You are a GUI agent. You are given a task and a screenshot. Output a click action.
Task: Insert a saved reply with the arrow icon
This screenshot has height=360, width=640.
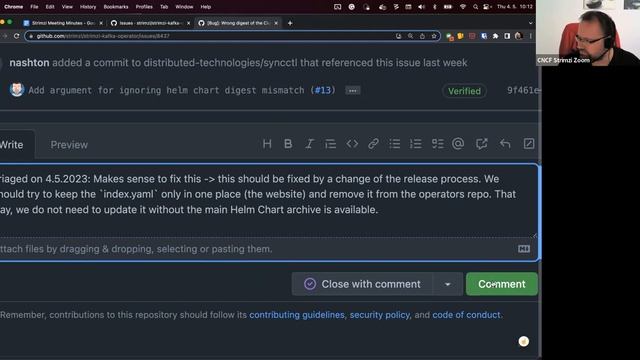pos(505,144)
